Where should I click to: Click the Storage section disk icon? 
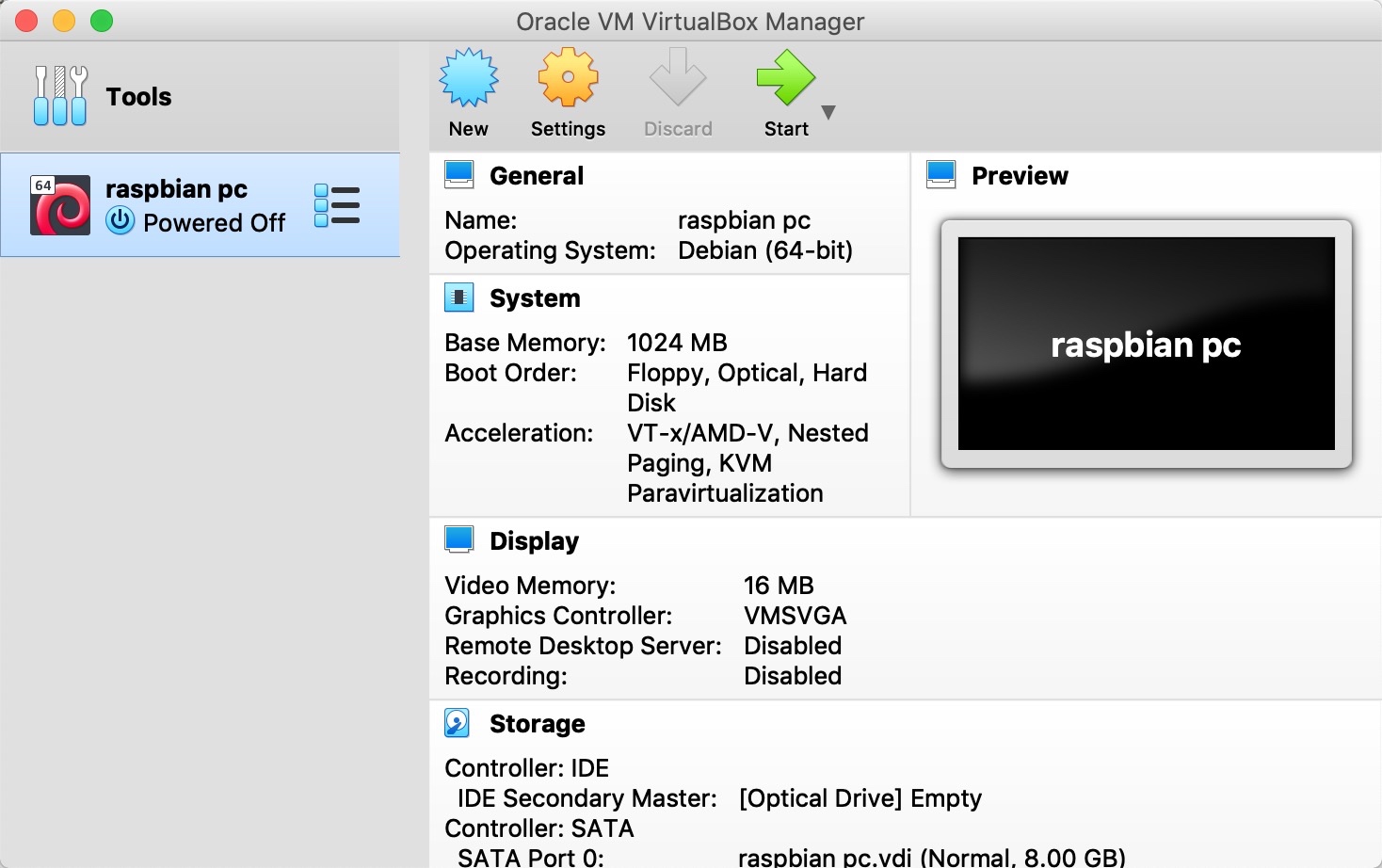(x=458, y=723)
